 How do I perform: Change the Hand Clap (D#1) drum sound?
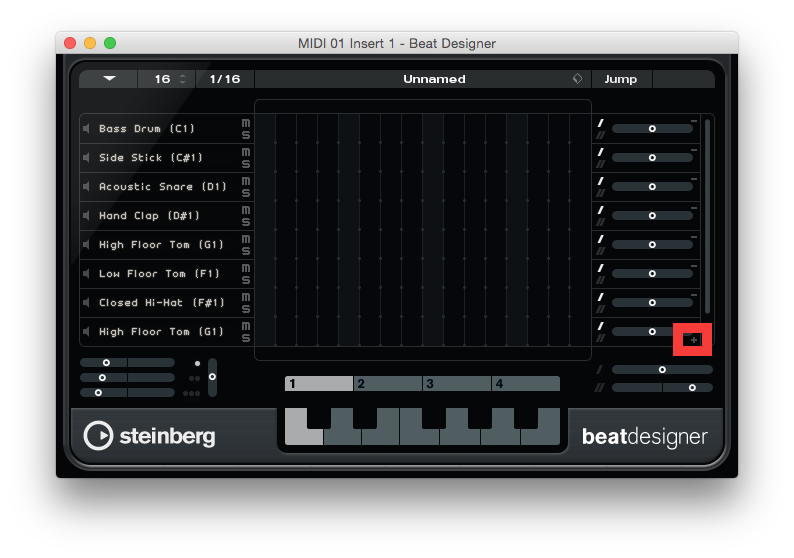coord(149,216)
